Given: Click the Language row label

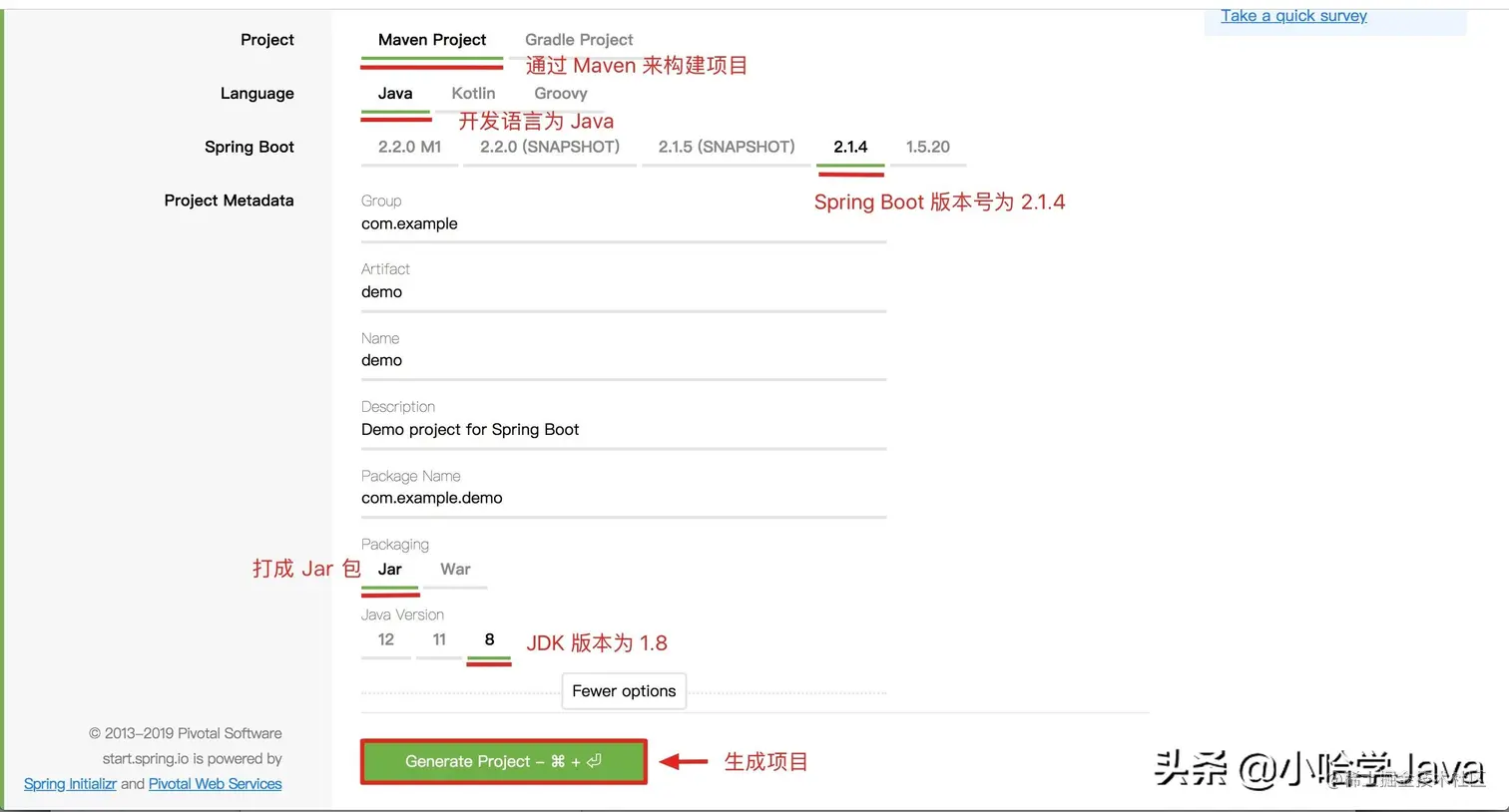Looking at the screenshot, I should (257, 94).
